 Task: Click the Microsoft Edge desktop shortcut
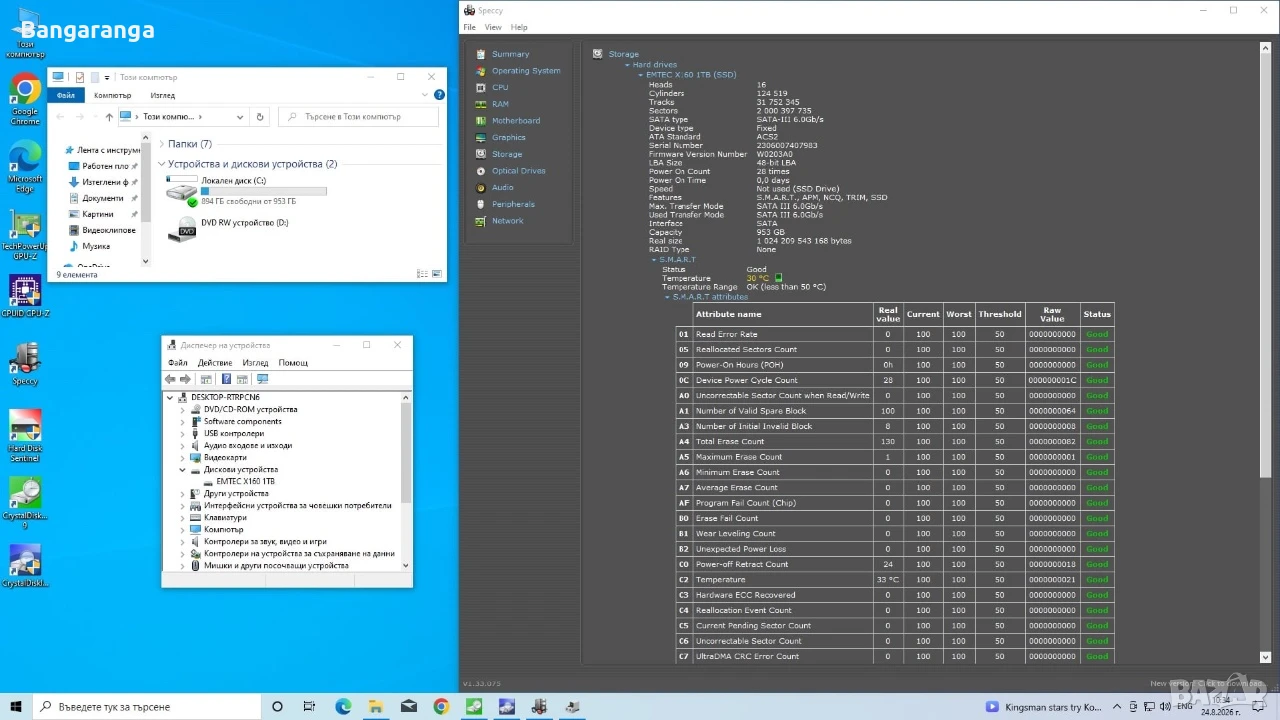25,167
